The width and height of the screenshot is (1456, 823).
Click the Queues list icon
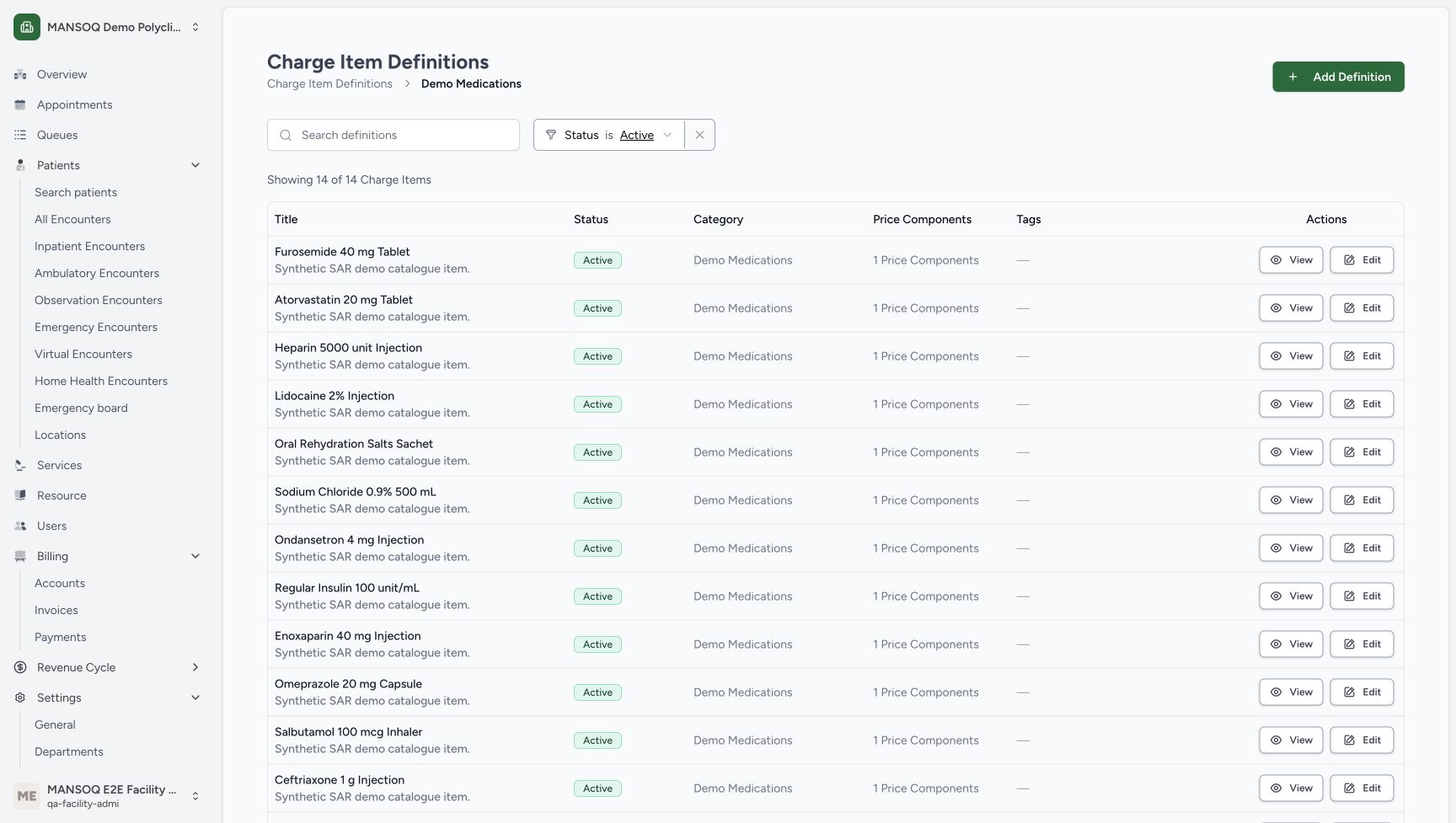click(x=20, y=135)
